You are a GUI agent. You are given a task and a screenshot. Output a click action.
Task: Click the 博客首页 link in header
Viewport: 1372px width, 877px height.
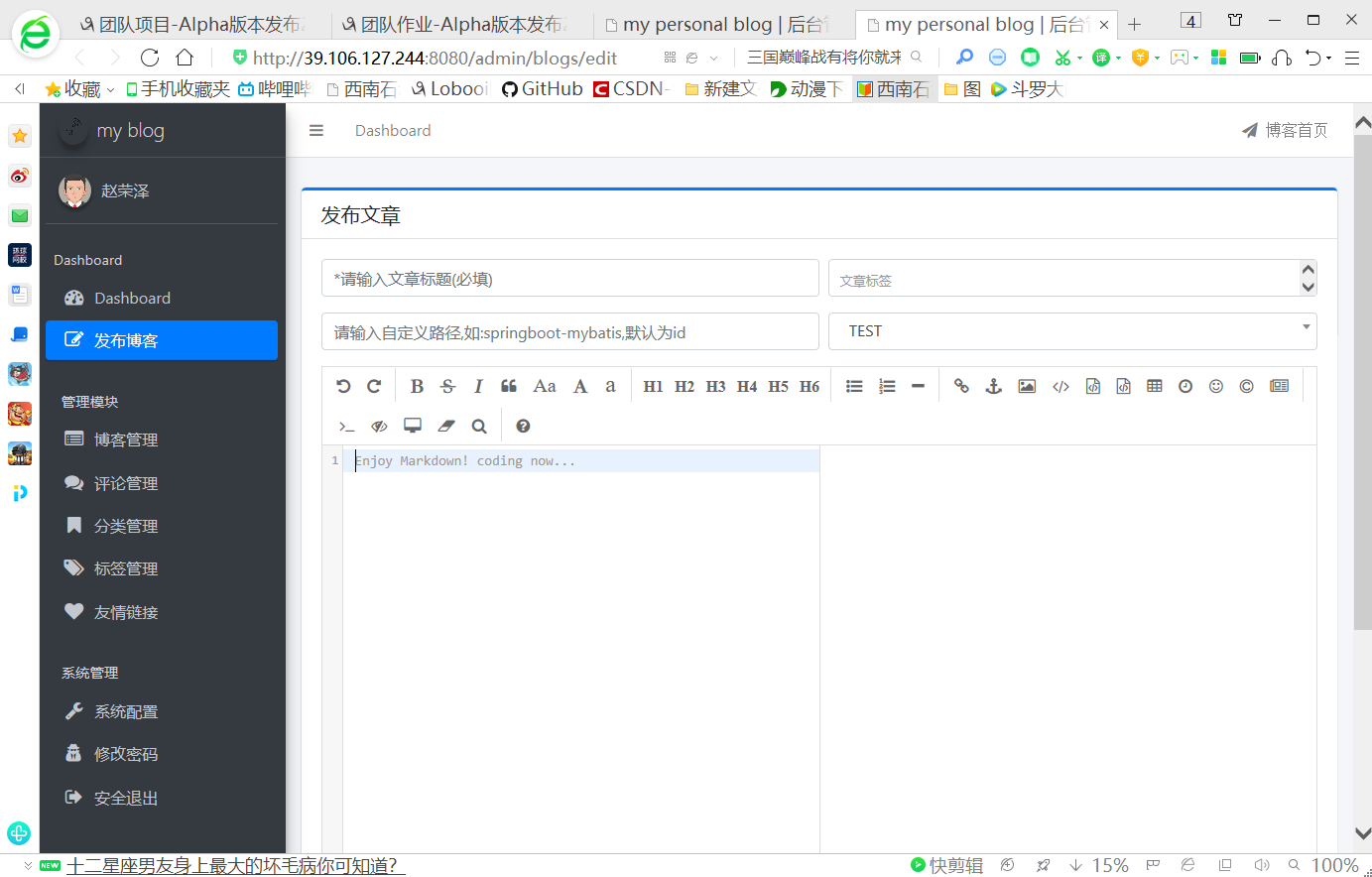[1285, 130]
